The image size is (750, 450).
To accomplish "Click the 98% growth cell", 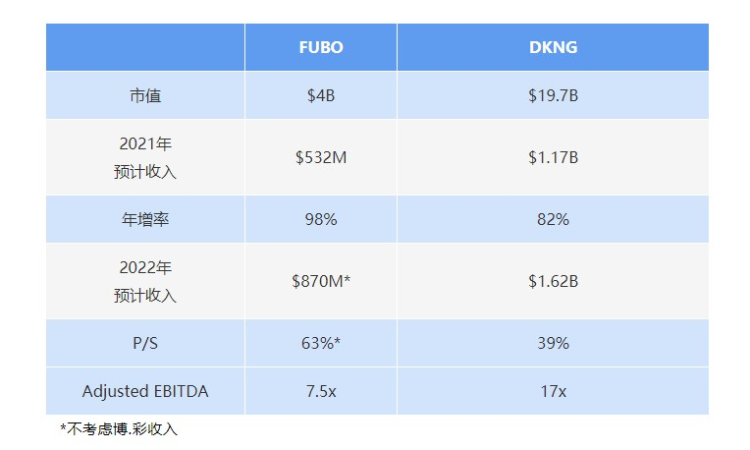I will tap(321, 219).
